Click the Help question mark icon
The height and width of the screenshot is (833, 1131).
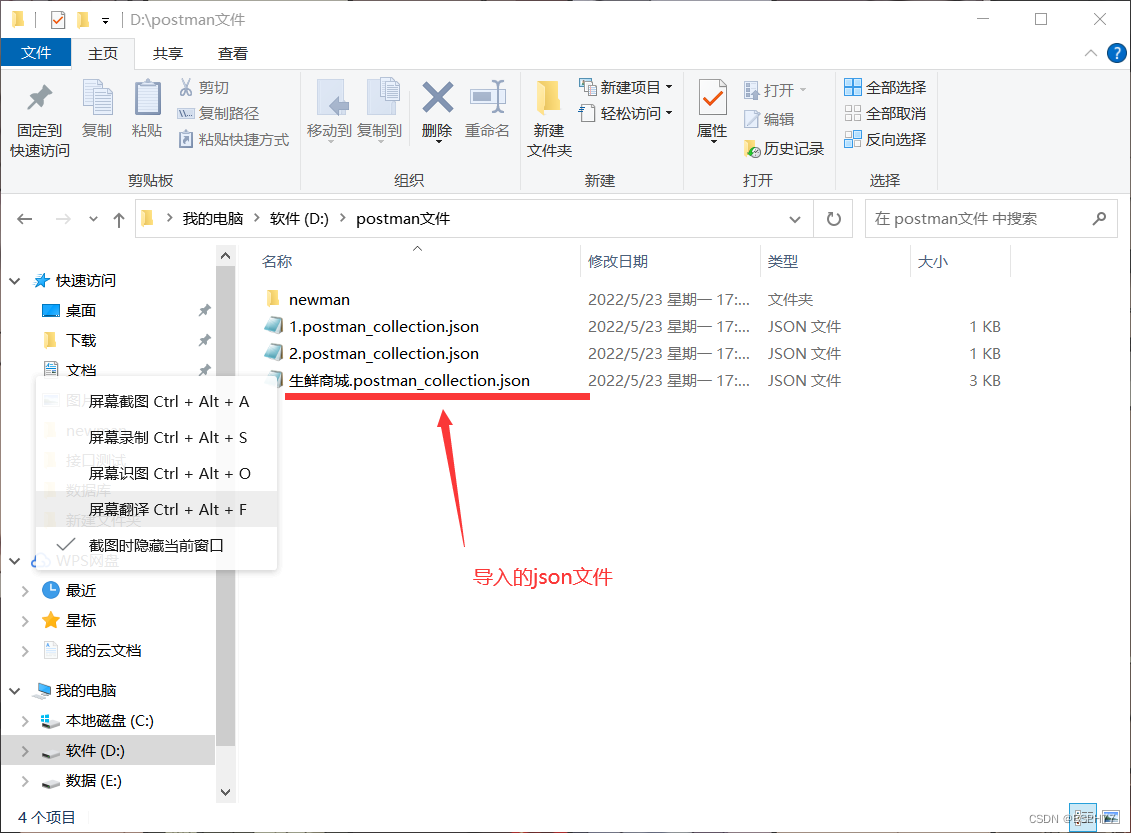[x=1116, y=53]
